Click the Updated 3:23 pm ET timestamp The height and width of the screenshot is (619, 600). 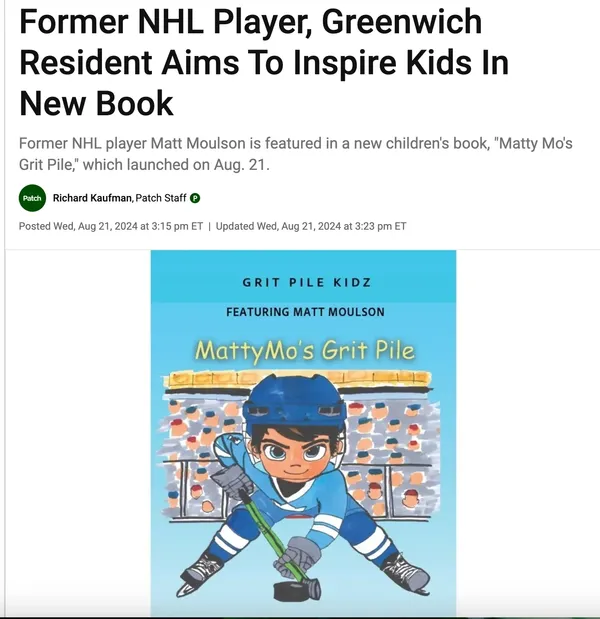coord(311,226)
